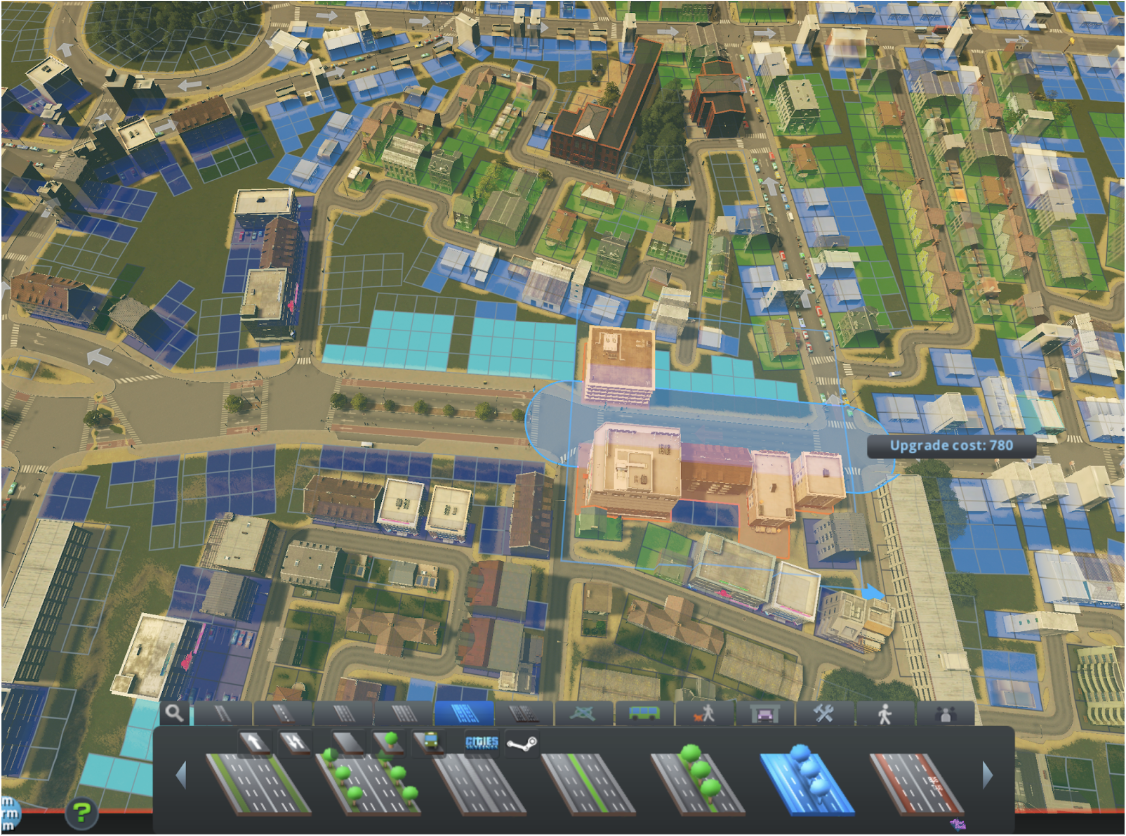Screen dimensions: 1126x836
Task: Open the green bus roads tab
Action: point(645,714)
